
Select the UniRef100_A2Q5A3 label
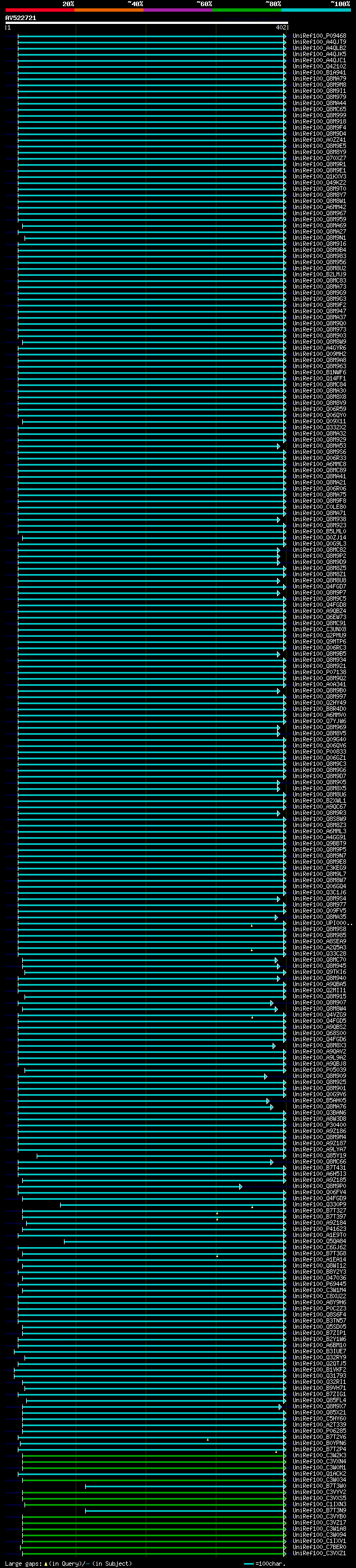pos(319,948)
